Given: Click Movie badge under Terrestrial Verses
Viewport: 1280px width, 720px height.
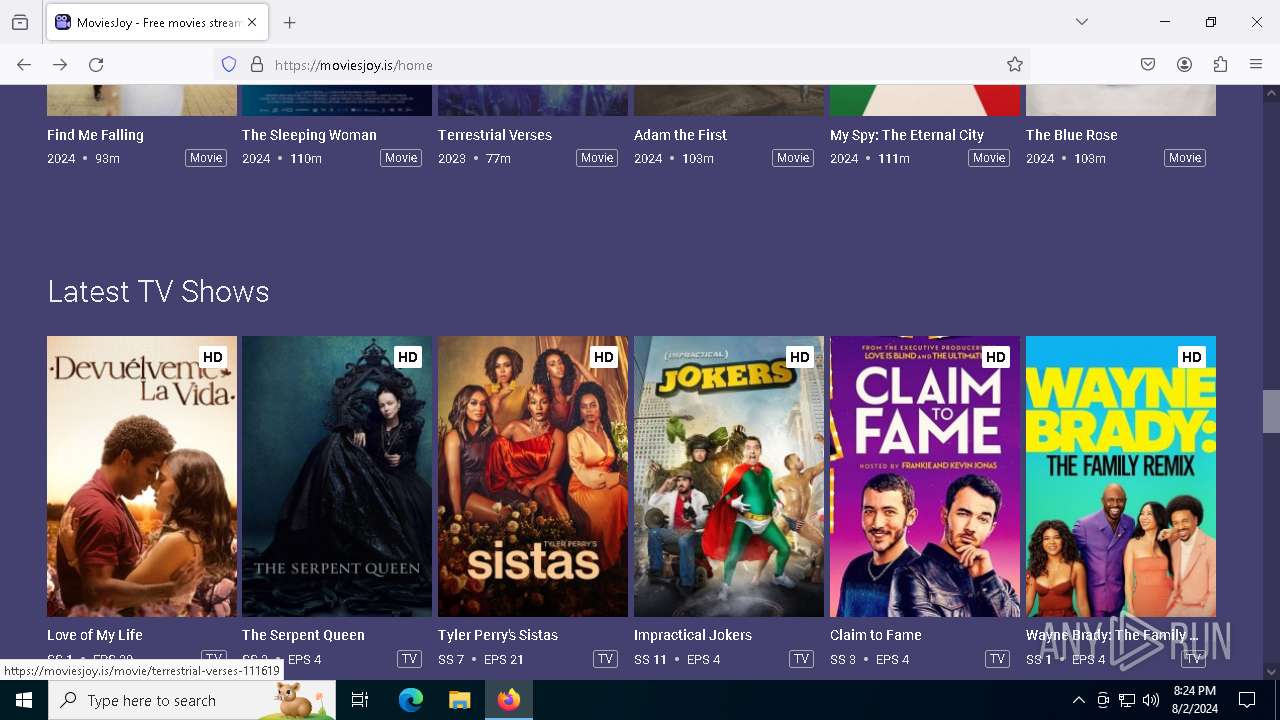Looking at the screenshot, I should tap(597, 158).
